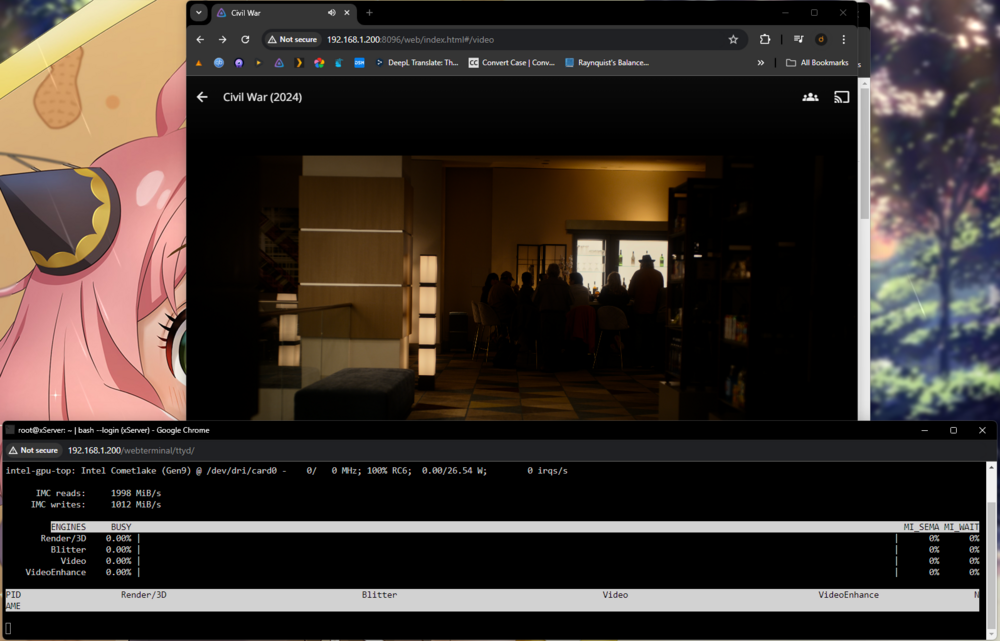
Task: Open SyncPlay group icon in Jellyfin header
Action: click(x=810, y=97)
